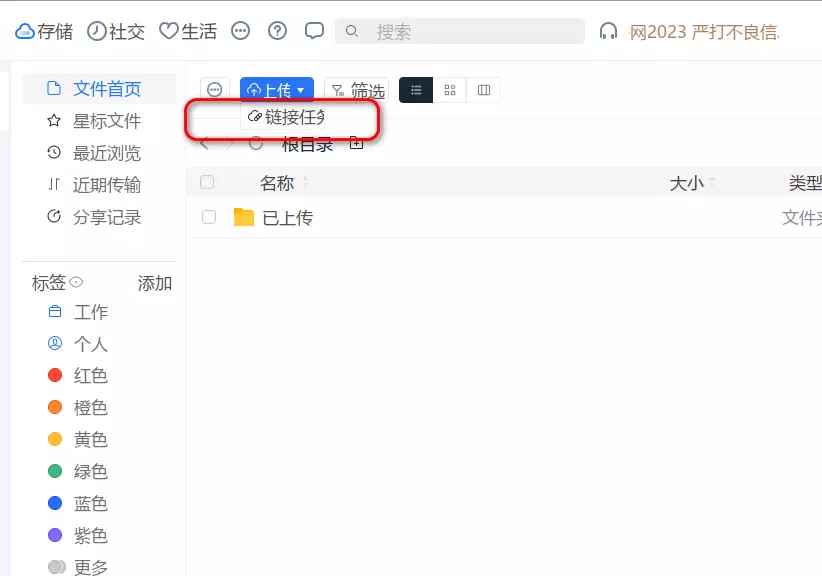This screenshot has height=576, width=822.
Task: Select the 个人 tag
Action: pyautogui.click(x=91, y=344)
